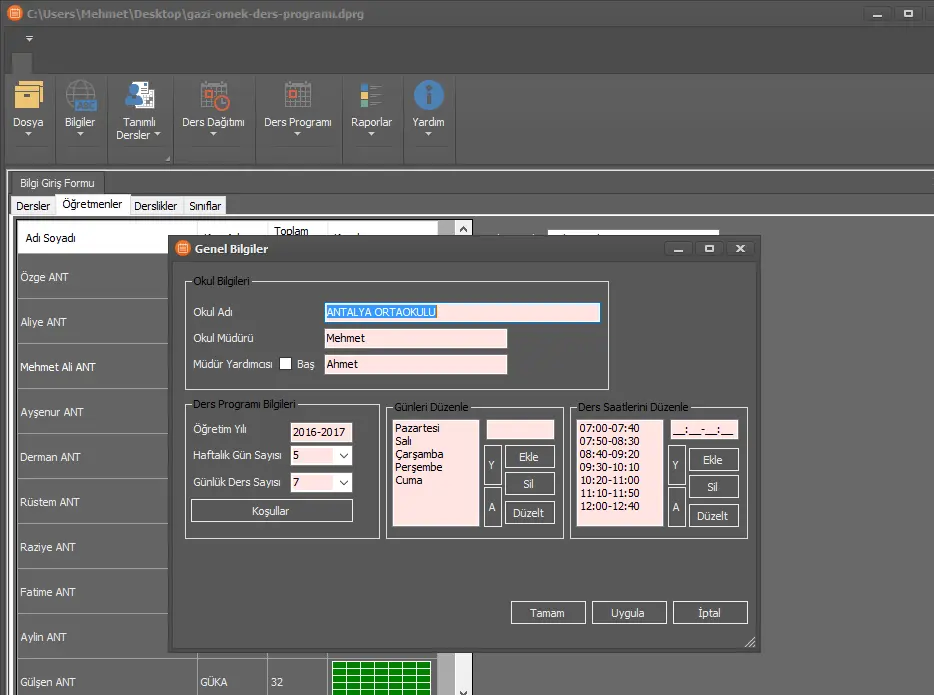The height and width of the screenshot is (695, 934).
Task: Select Çarşamba in the days list
Action: [419, 454]
